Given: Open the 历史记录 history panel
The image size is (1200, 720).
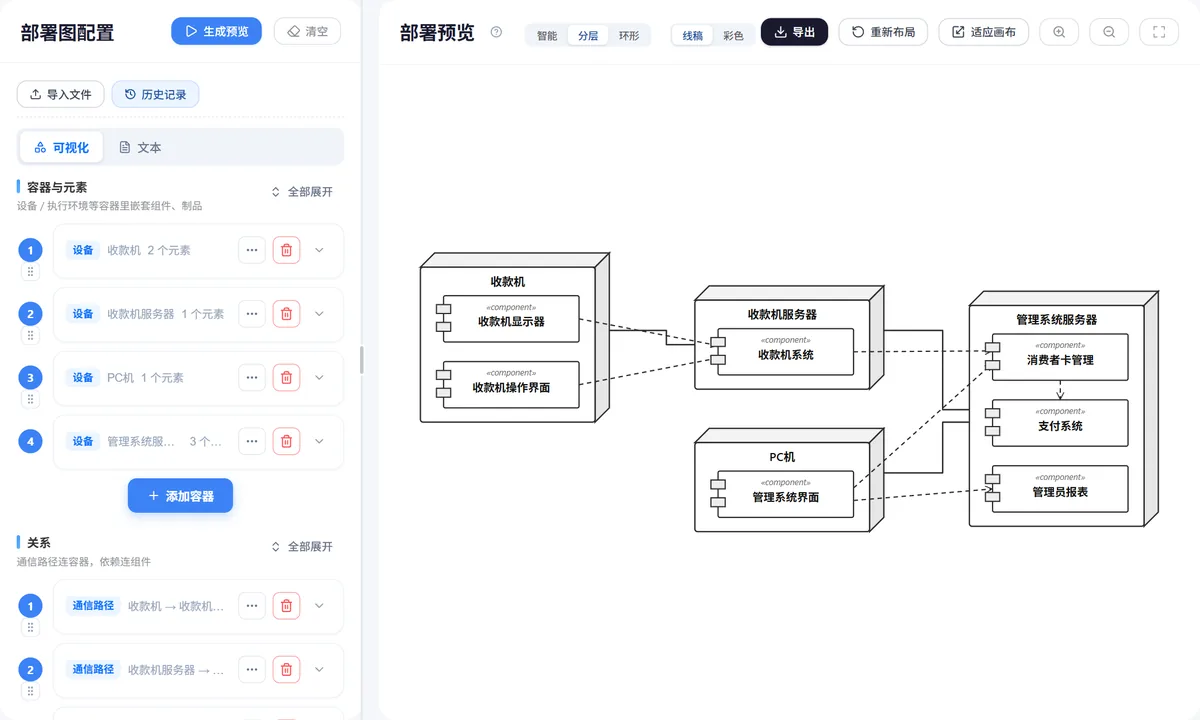Looking at the screenshot, I should click(156, 94).
